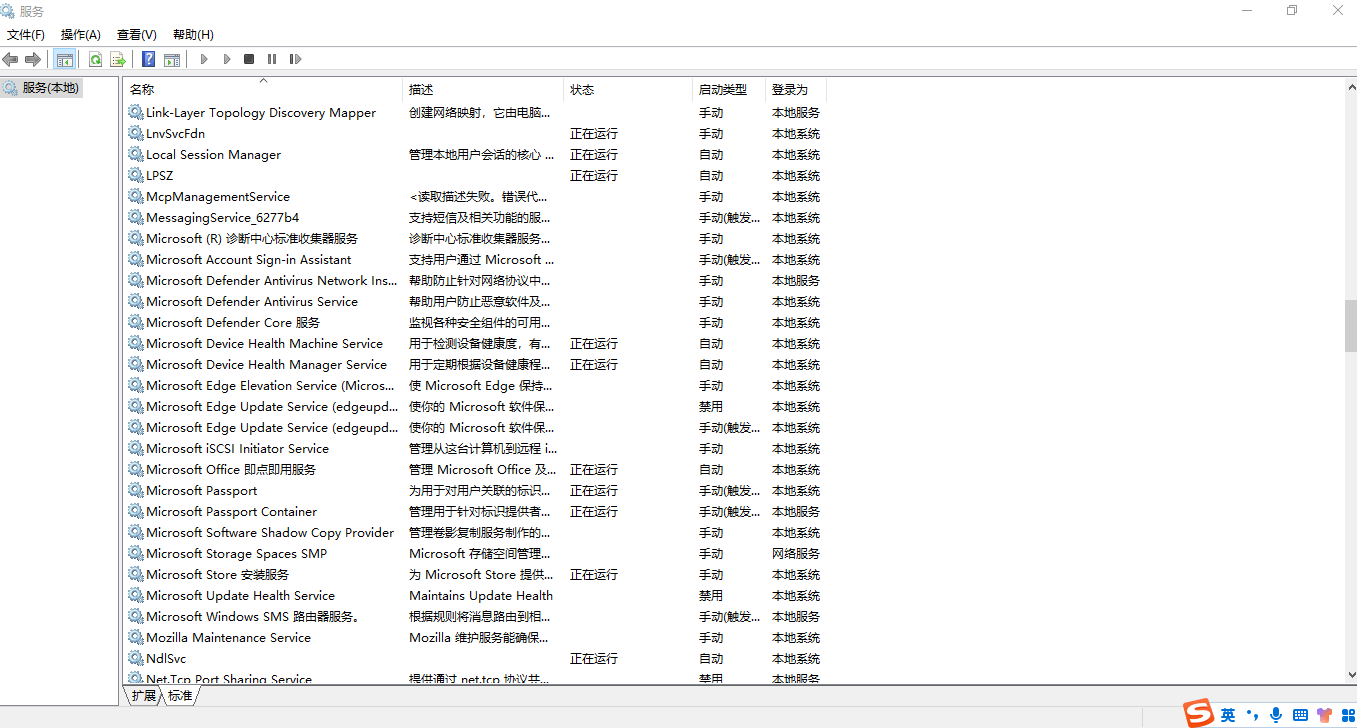Click the gear icon beside Microsoft Passport Container

(136, 511)
